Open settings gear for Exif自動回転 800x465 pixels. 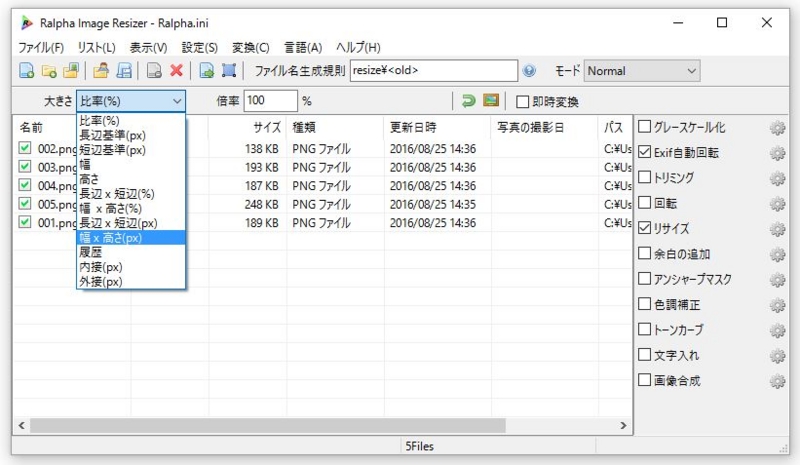(x=778, y=153)
